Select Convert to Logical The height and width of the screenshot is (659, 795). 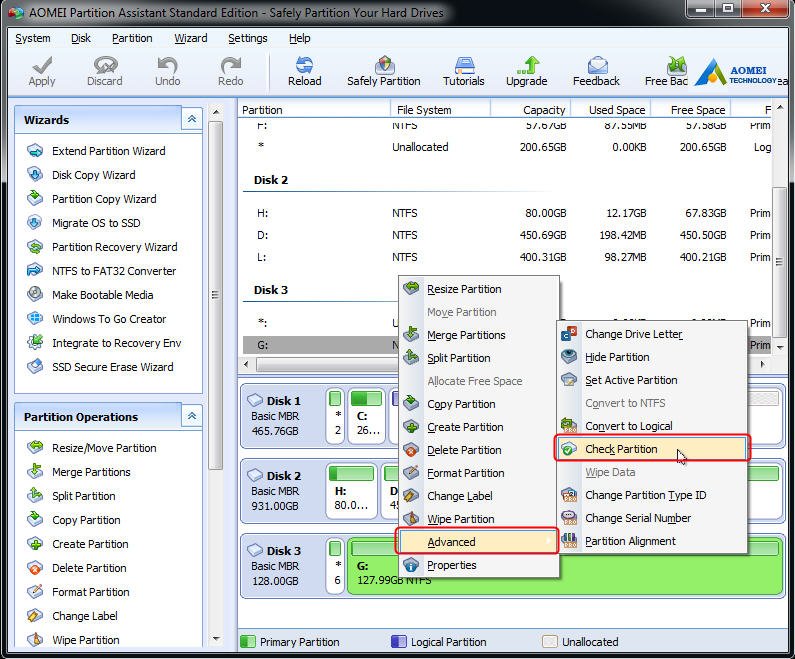(x=652, y=426)
